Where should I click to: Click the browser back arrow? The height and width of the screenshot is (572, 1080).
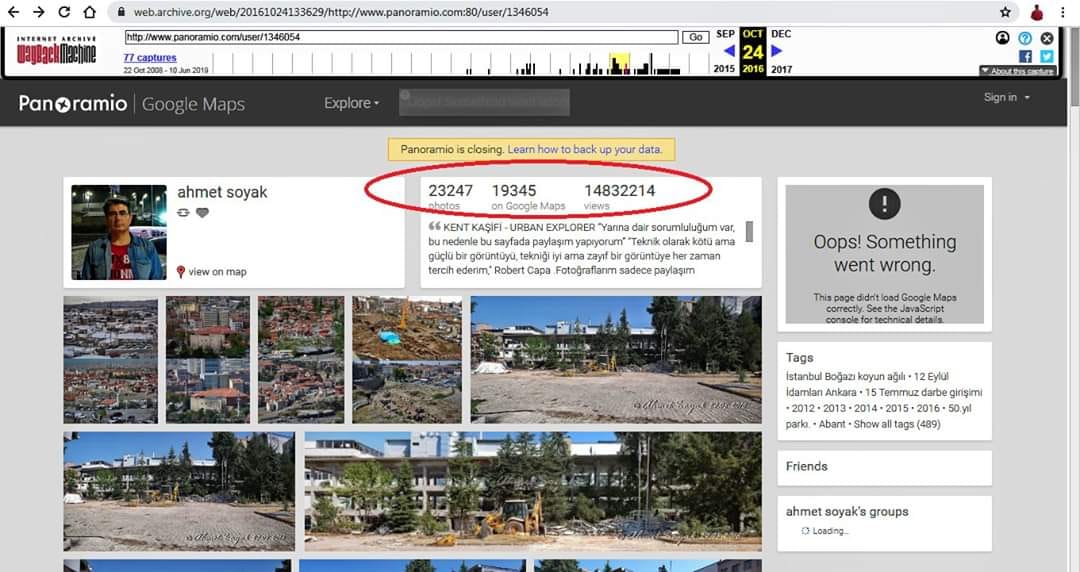pyautogui.click(x=14, y=12)
